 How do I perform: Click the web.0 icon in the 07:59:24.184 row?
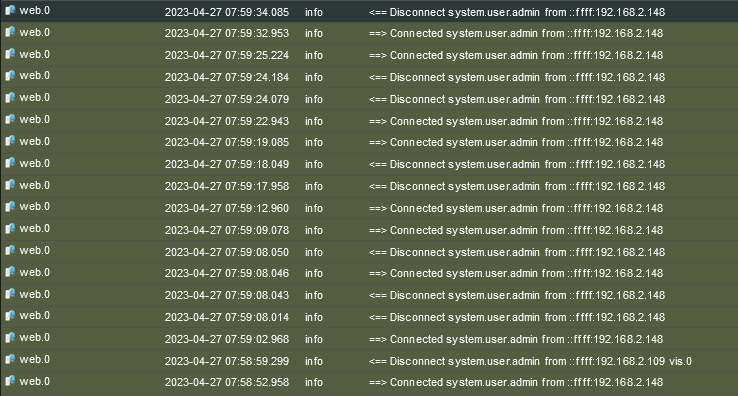(10, 75)
